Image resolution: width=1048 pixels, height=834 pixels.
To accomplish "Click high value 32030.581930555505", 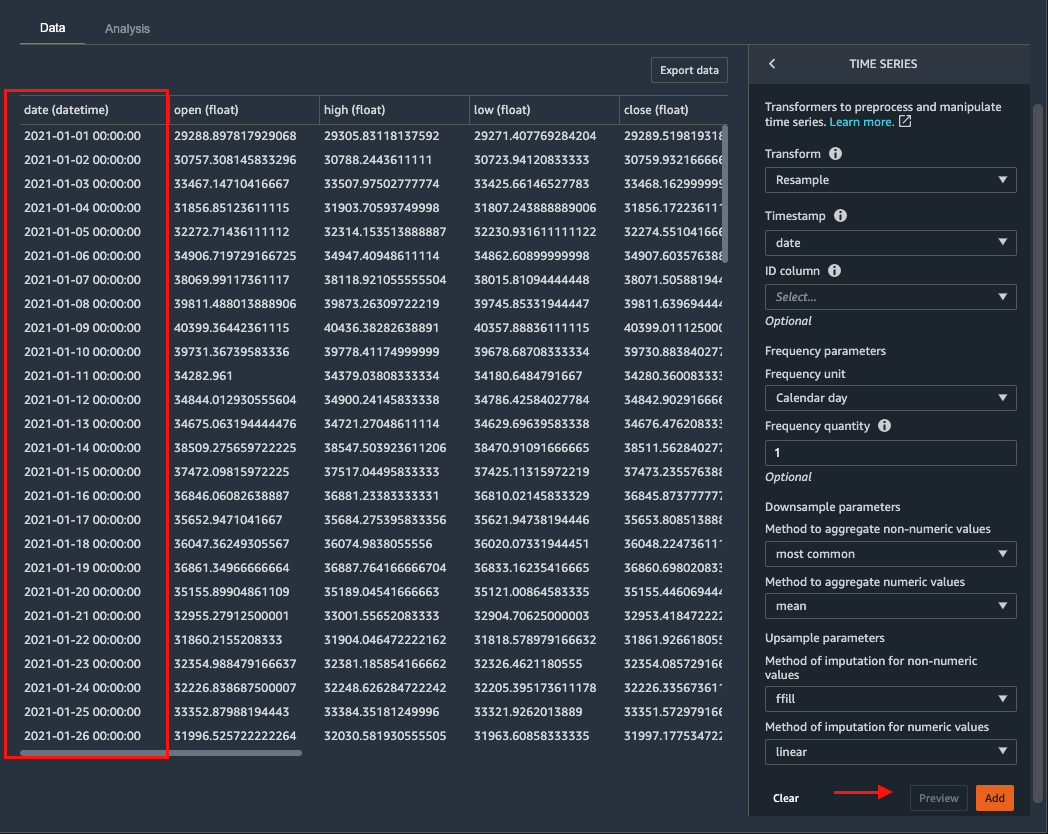I will 385,736.
